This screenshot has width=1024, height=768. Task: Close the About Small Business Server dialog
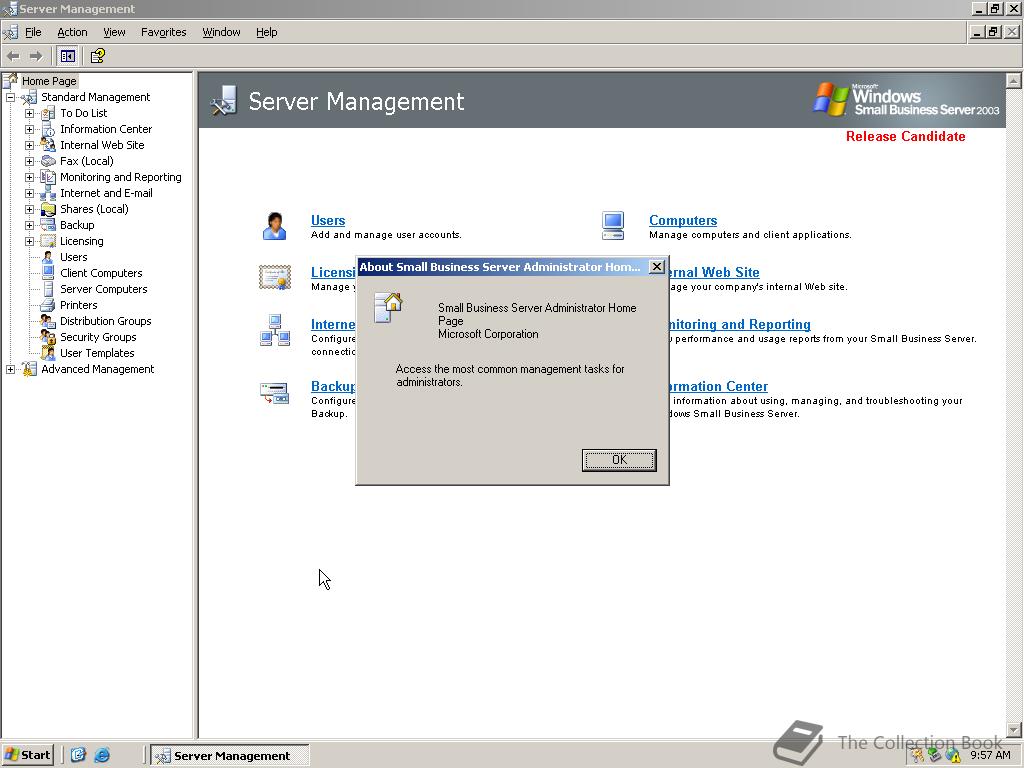[657, 266]
